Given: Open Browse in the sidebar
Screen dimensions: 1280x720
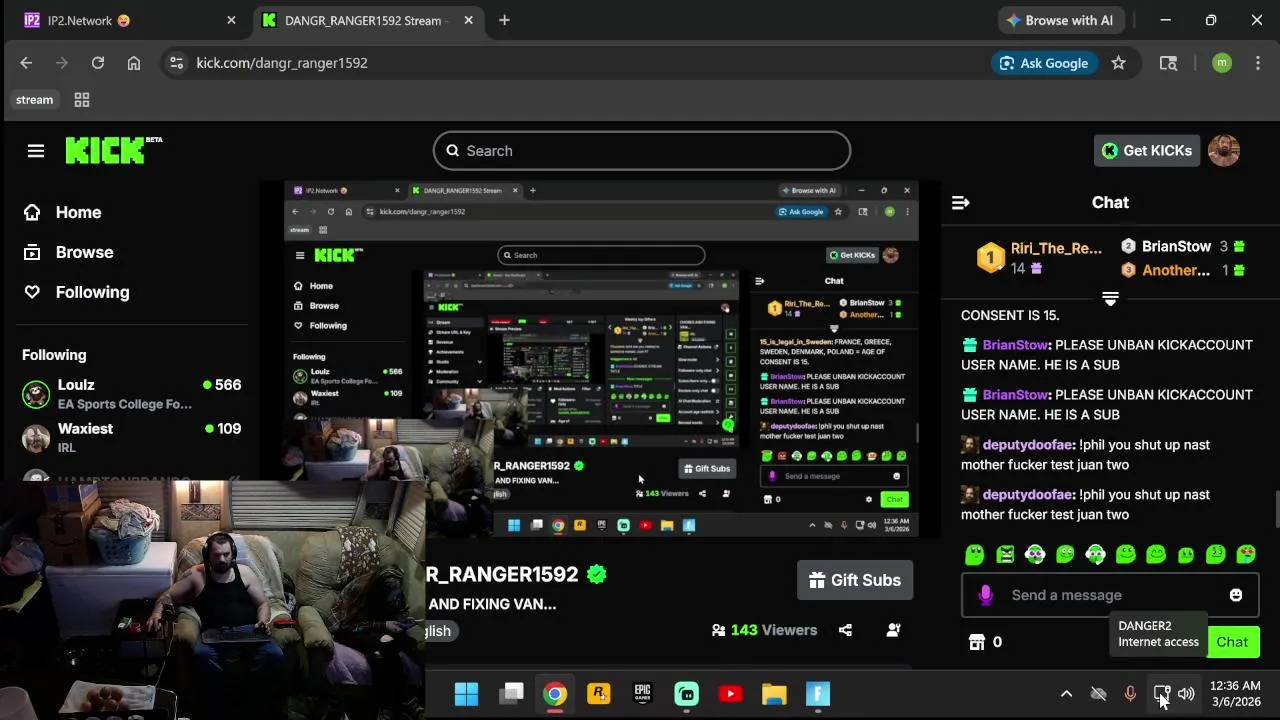Looking at the screenshot, I should 68,252.
